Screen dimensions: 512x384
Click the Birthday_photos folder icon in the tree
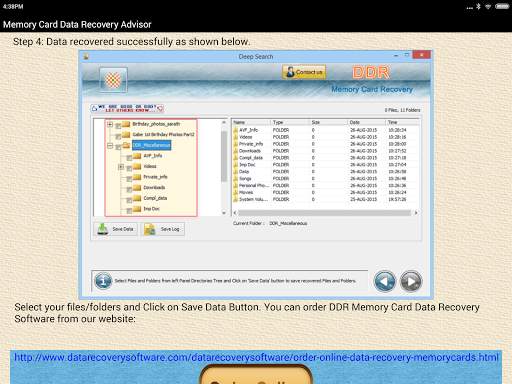[126, 124]
